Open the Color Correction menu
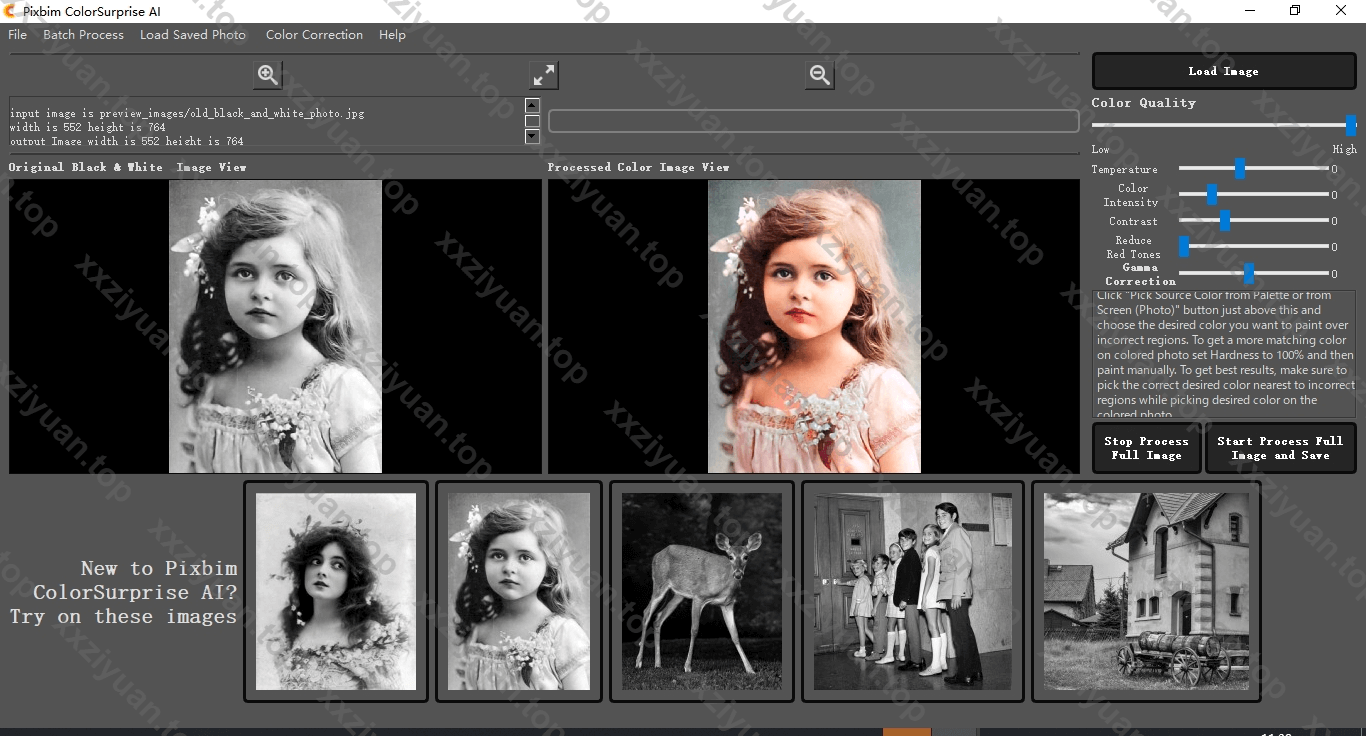Screen dimensions: 1366x736 point(314,35)
